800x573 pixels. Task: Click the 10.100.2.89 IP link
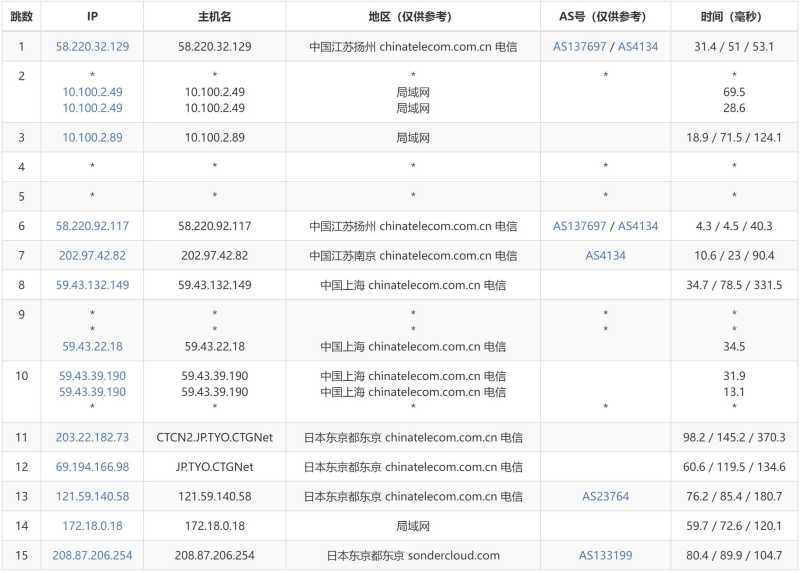point(92,137)
